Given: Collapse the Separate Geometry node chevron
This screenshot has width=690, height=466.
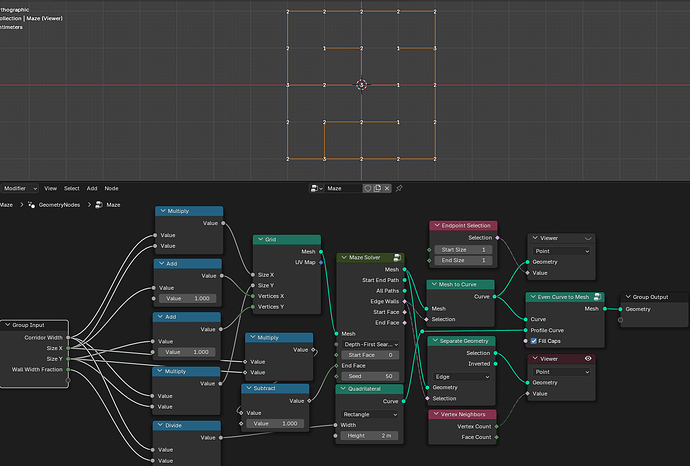Looking at the screenshot, I should 435,341.
